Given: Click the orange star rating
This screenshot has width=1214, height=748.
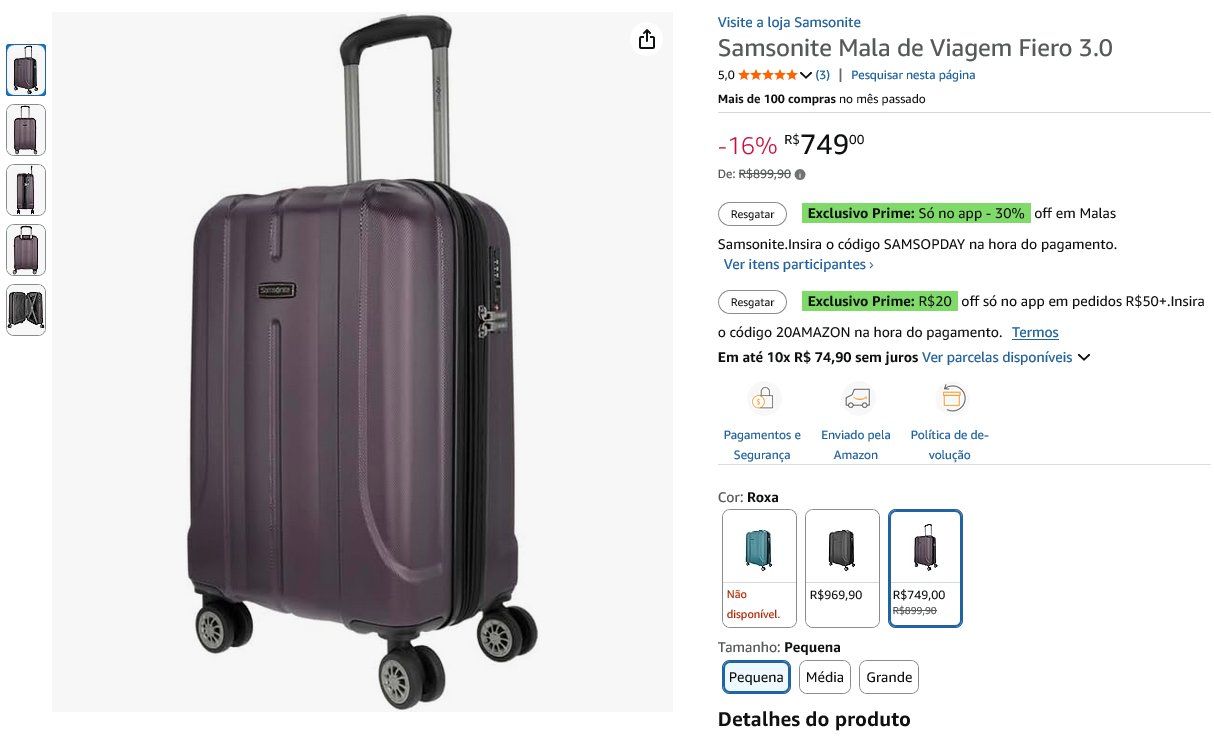Looking at the screenshot, I should [767, 75].
